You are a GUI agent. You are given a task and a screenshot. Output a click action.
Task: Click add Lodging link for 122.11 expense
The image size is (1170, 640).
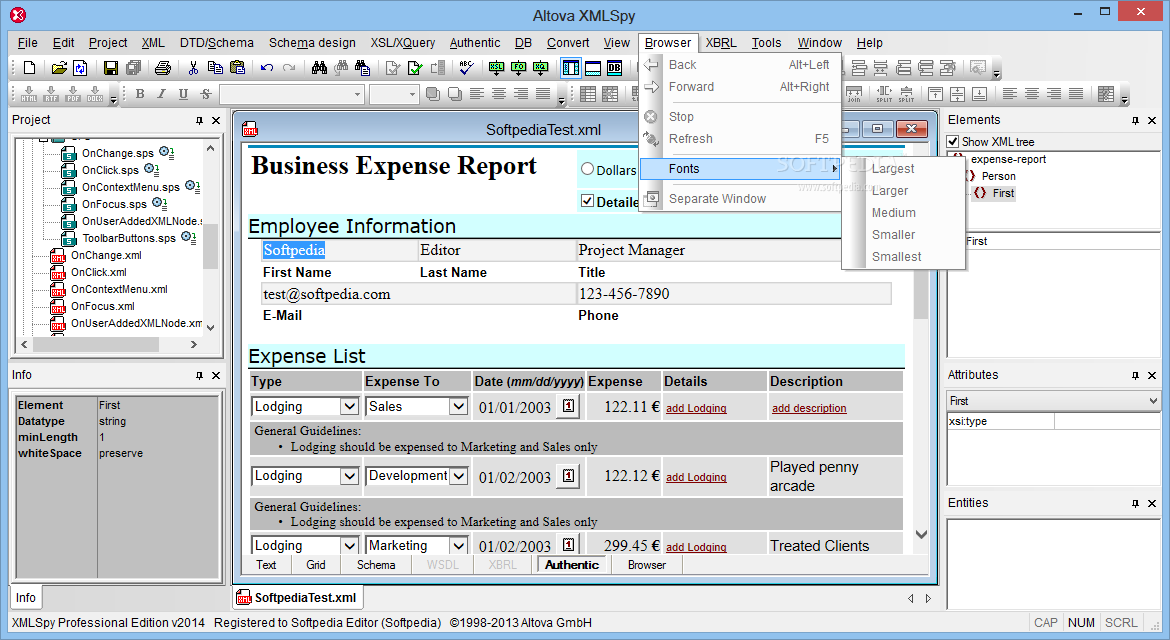click(x=696, y=408)
